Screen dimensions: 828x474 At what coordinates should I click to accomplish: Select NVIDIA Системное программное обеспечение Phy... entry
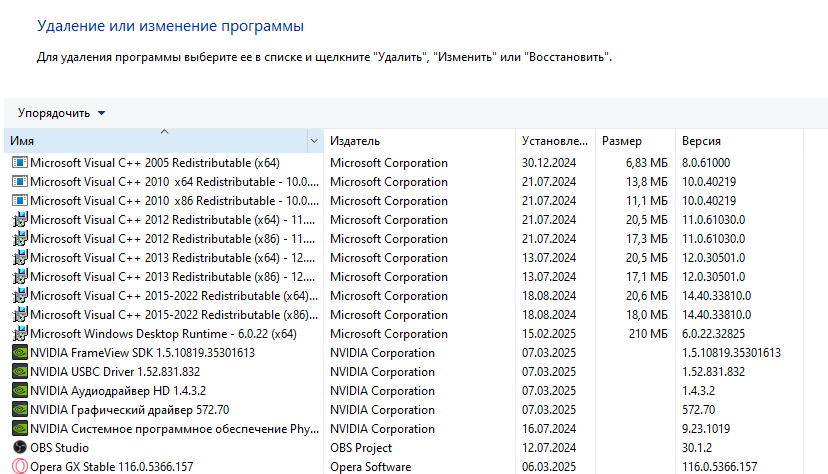174,429
